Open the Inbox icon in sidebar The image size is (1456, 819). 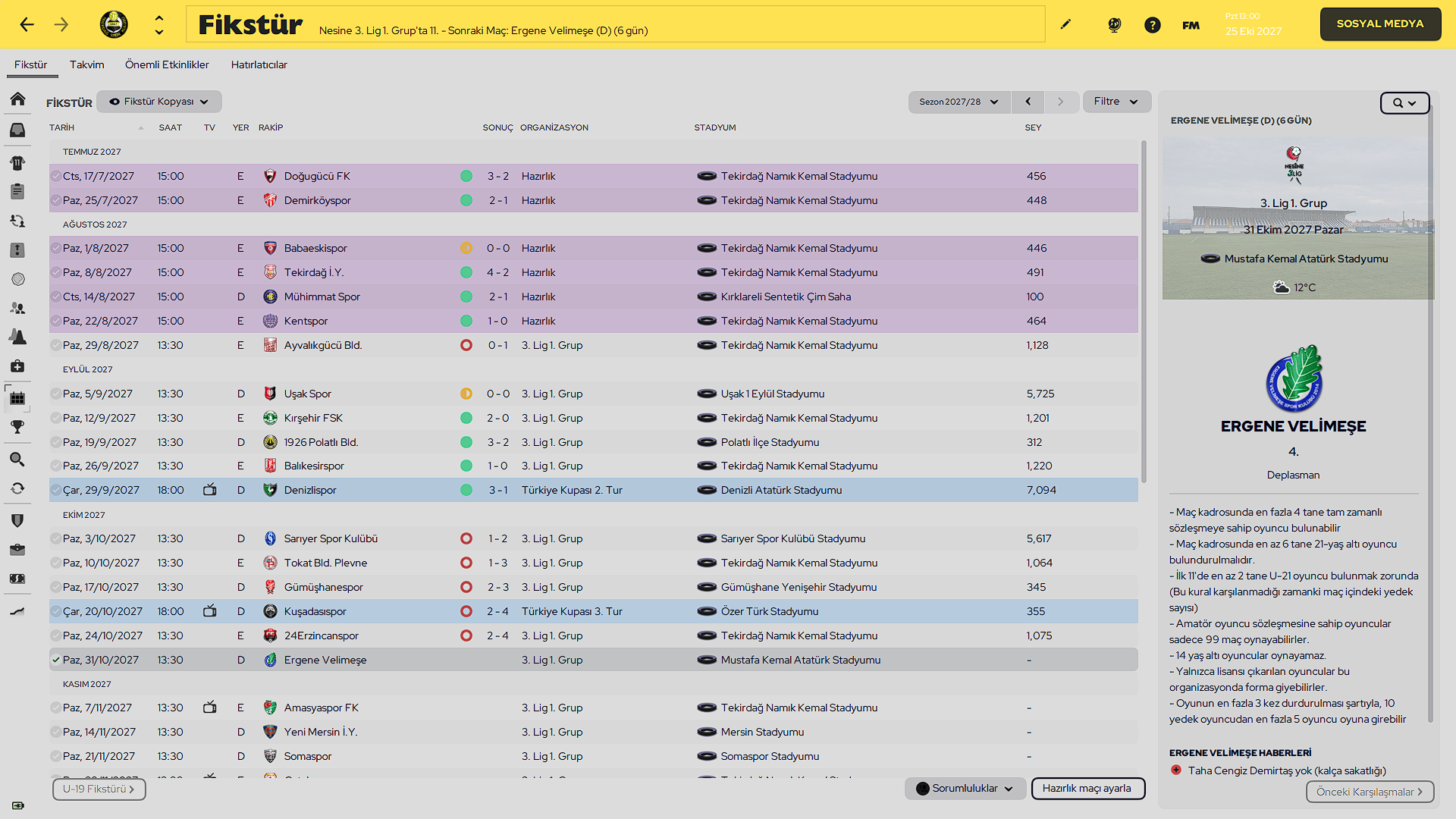pyautogui.click(x=17, y=130)
